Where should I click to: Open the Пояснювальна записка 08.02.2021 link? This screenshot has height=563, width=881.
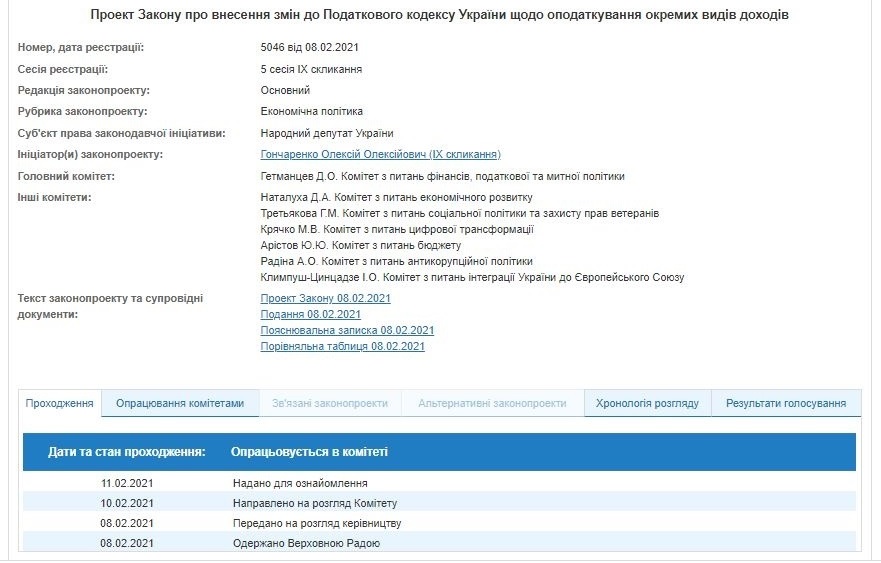coord(347,330)
